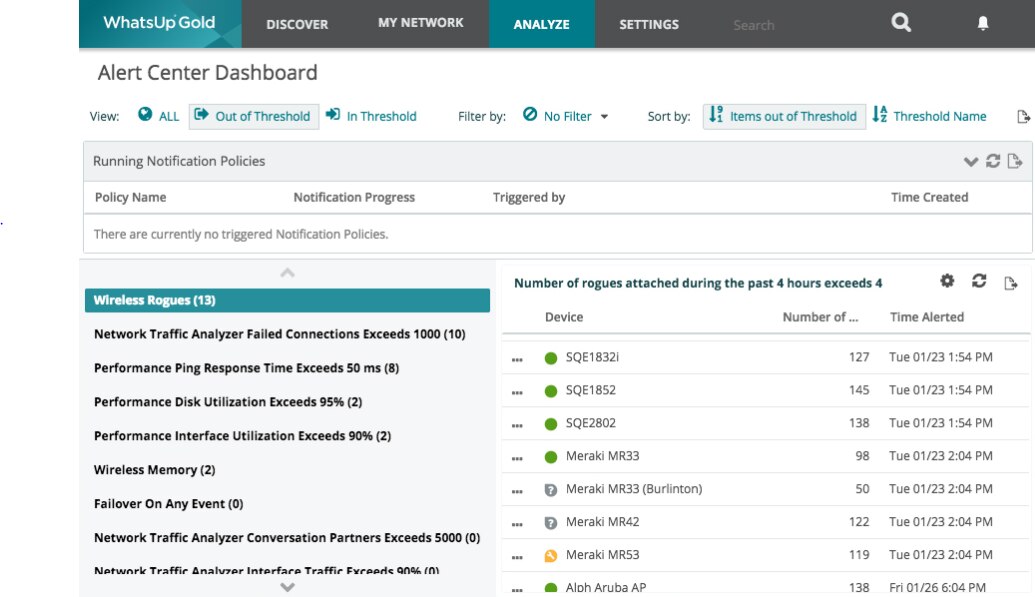Select the ALL view option
1035x597 pixels.
[x=158, y=116]
